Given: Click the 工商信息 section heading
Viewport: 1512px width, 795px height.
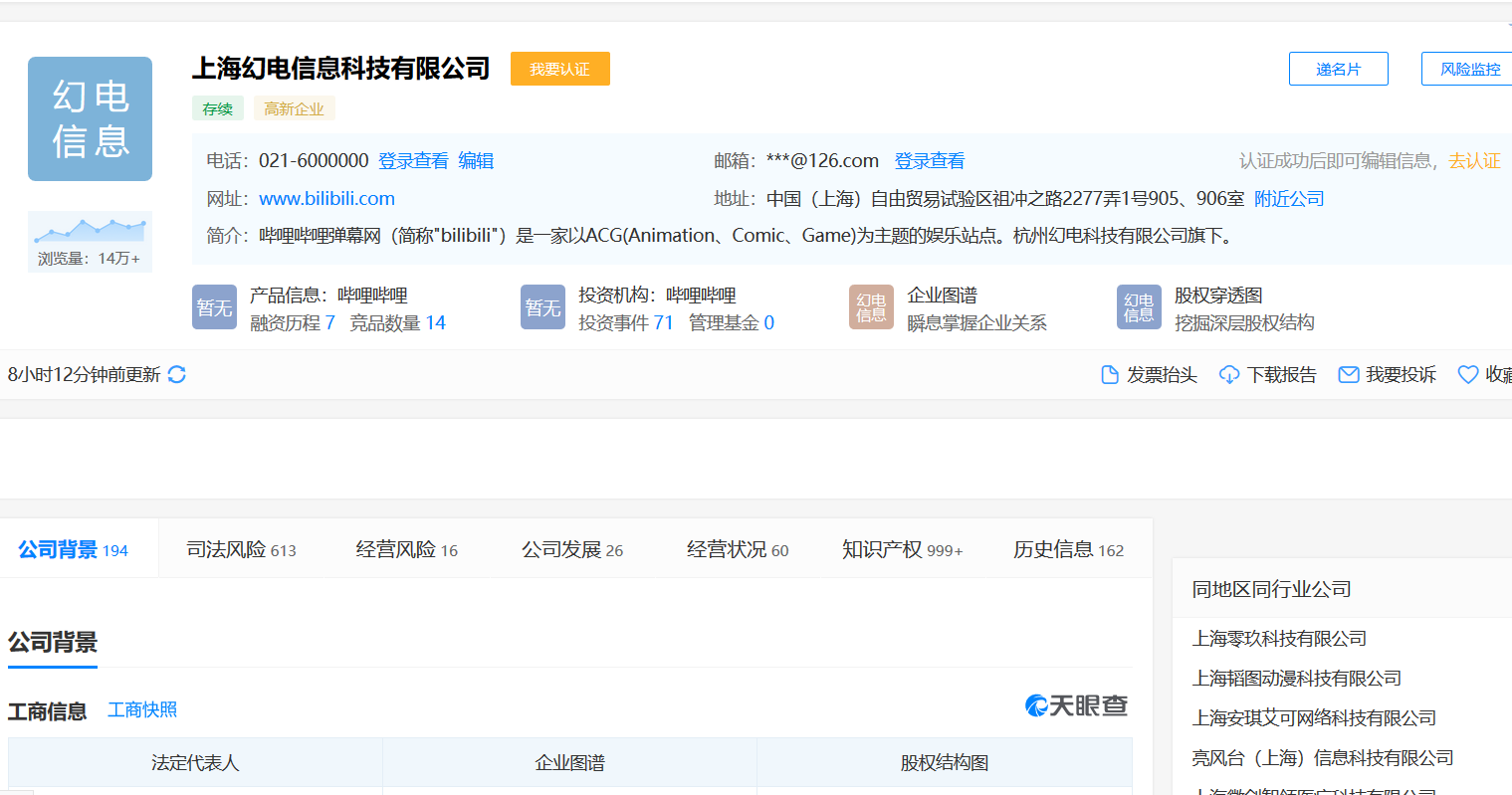Looking at the screenshot, I should (x=48, y=711).
